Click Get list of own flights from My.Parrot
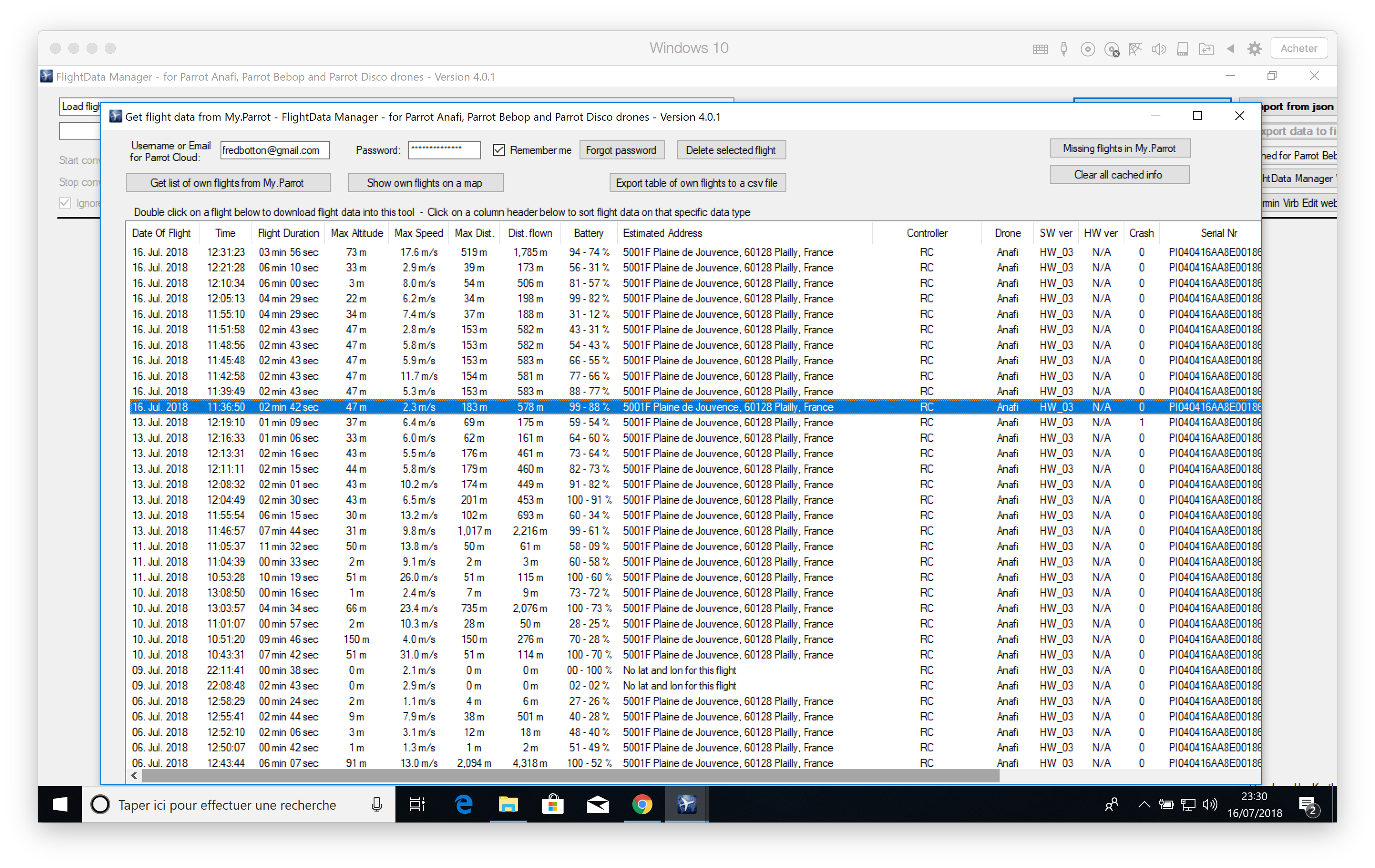This screenshot has height=868, width=1375. tap(228, 183)
